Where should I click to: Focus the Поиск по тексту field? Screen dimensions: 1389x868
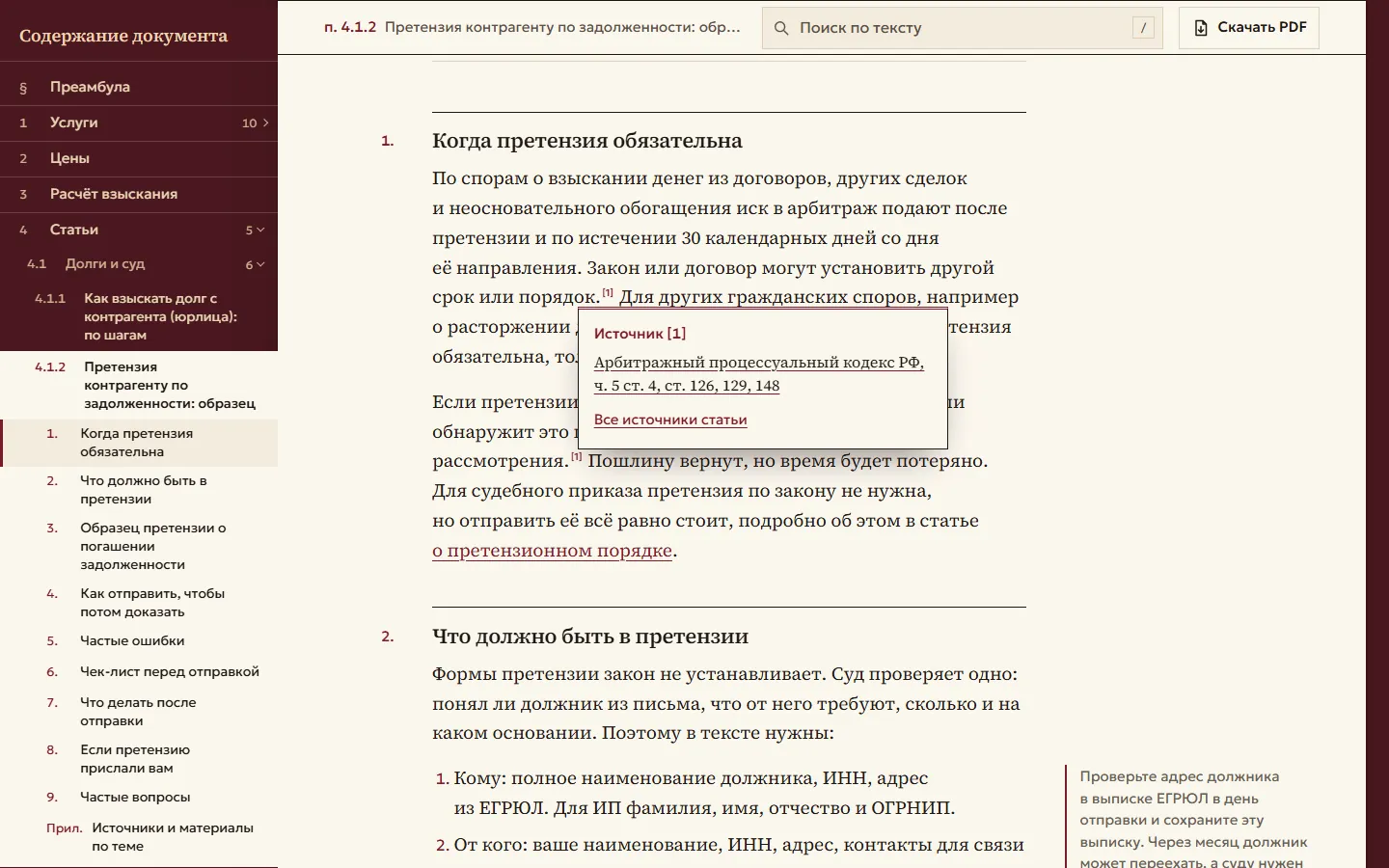point(962,28)
